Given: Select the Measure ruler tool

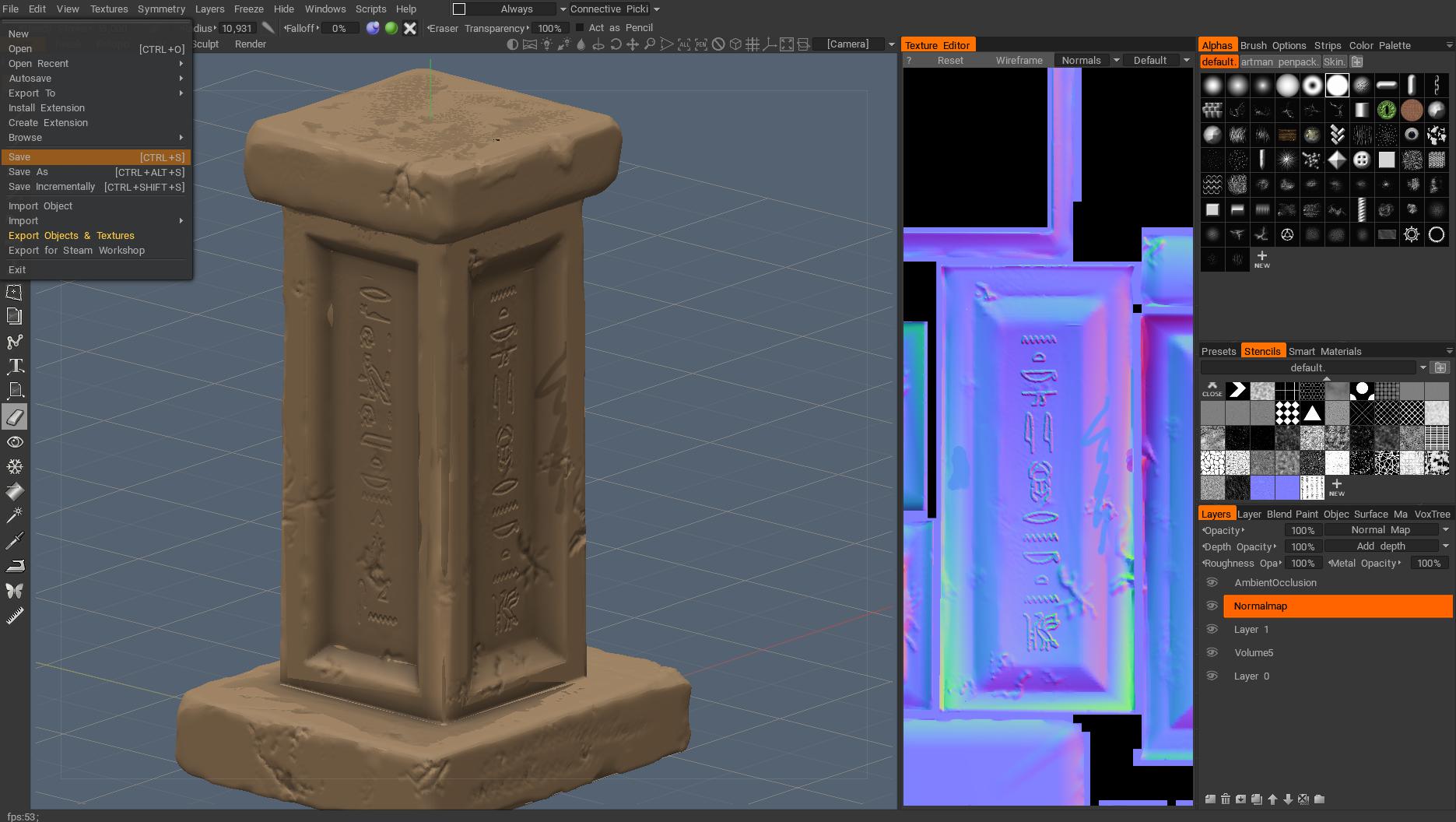Looking at the screenshot, I should tap(15, 616).
